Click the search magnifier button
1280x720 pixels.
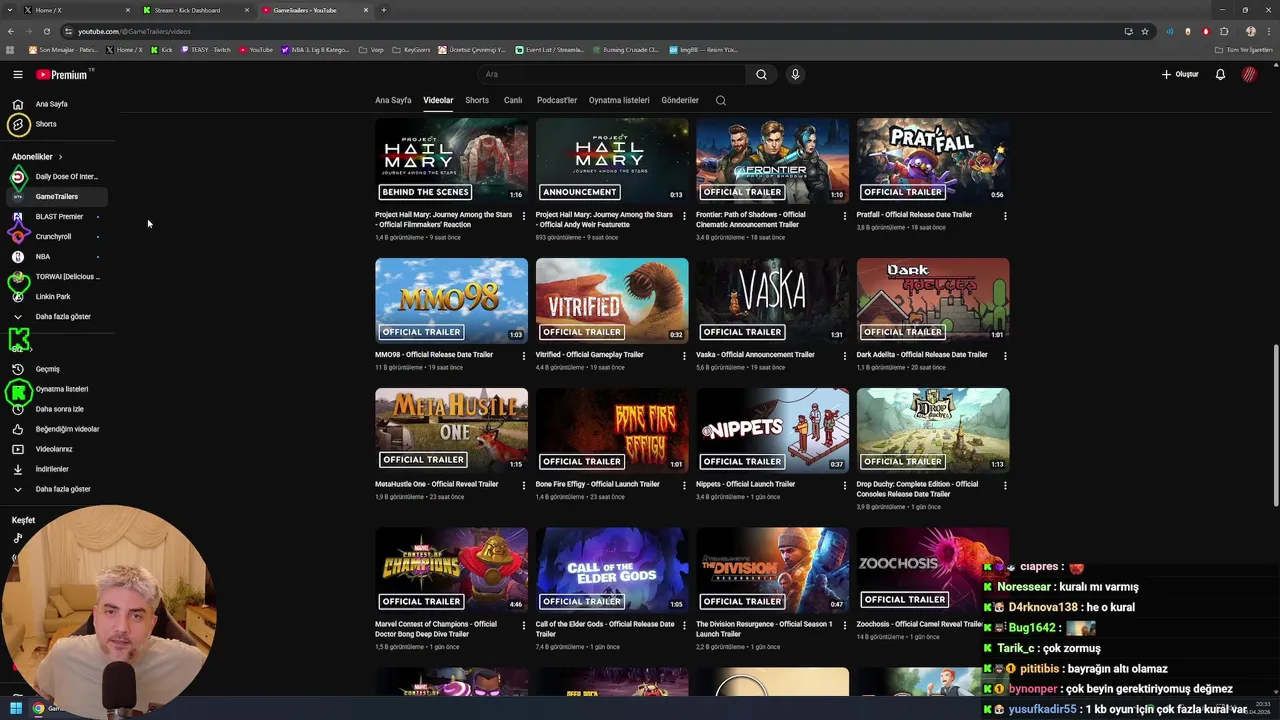coord(761,74)
